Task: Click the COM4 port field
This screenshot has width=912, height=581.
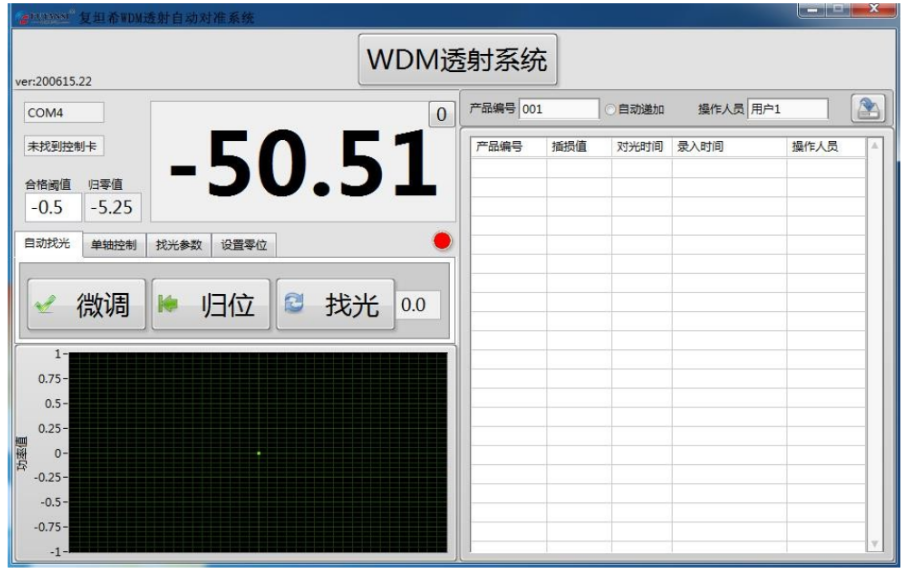Action: tap(64, 113)
